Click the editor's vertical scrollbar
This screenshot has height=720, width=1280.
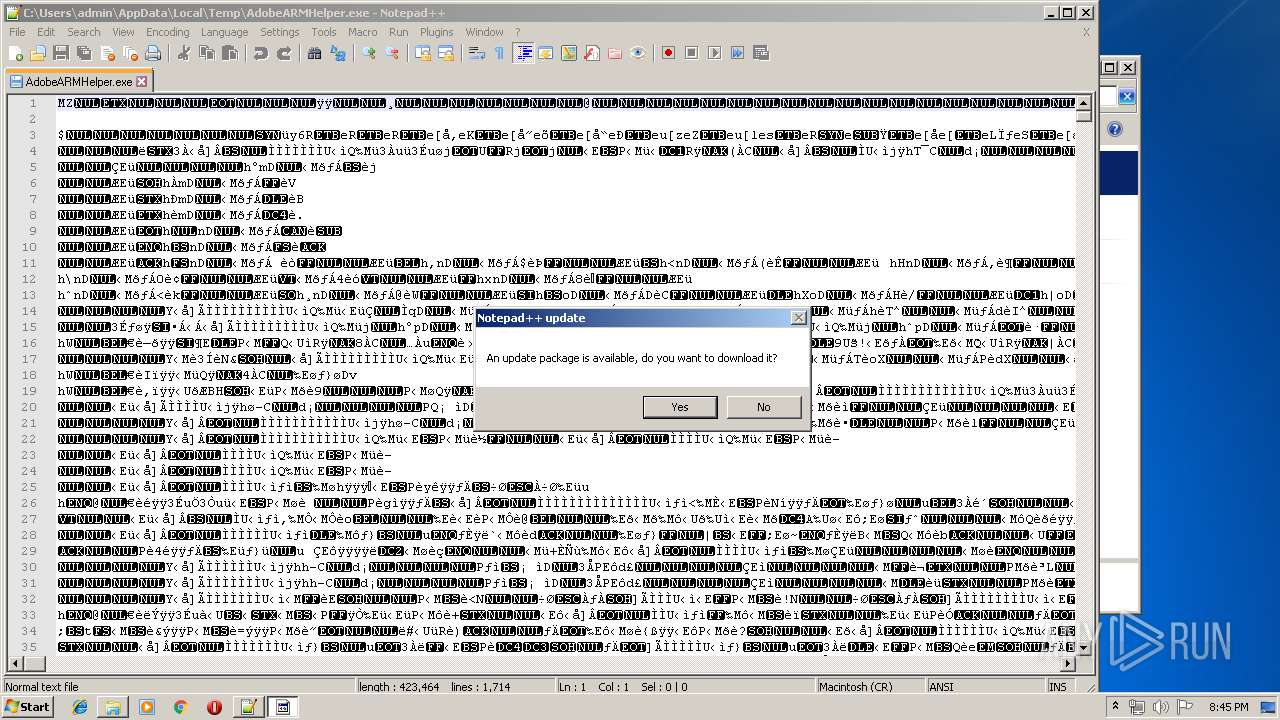pyautogui.click(x=1085, y=375)
